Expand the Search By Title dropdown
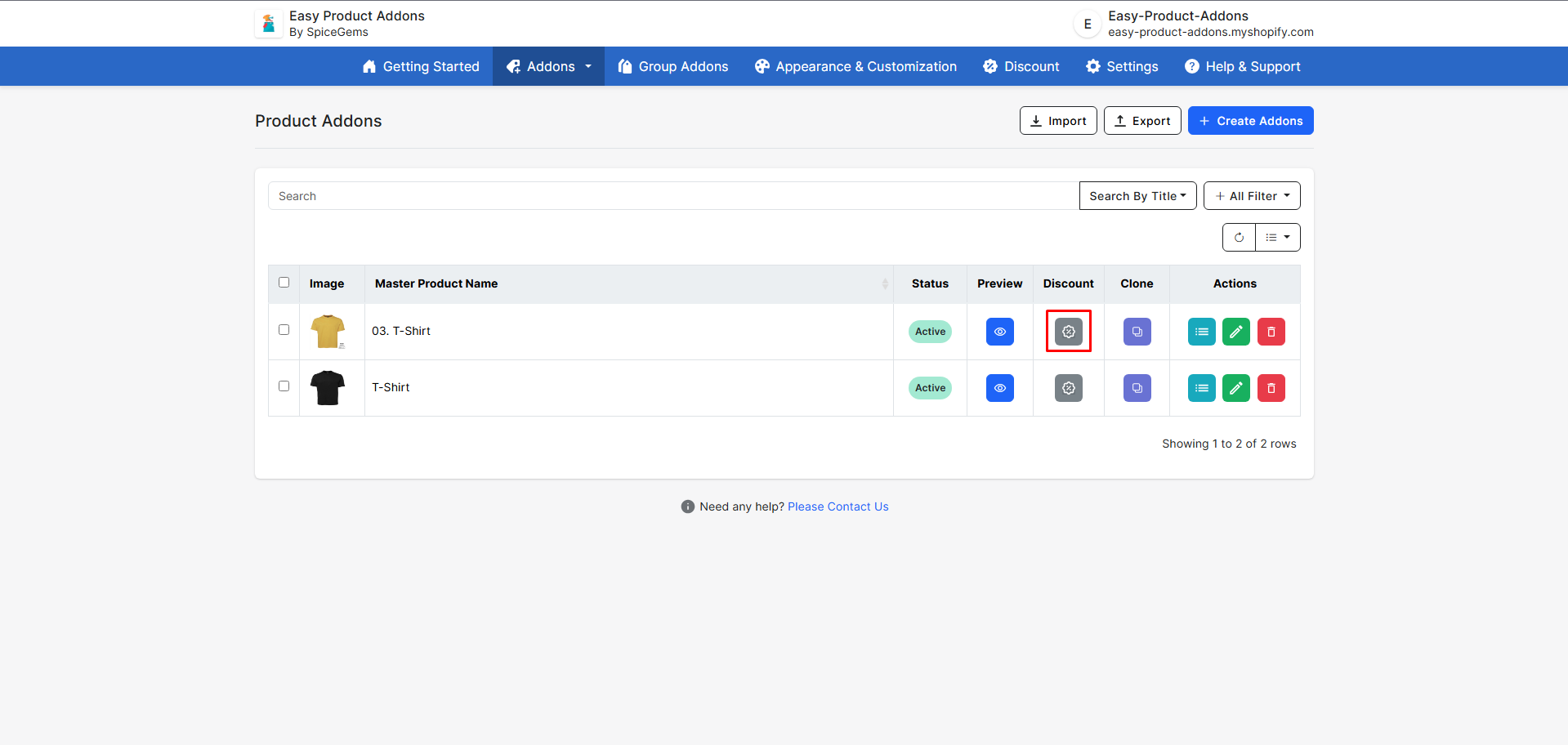 tap(1137, 196)
